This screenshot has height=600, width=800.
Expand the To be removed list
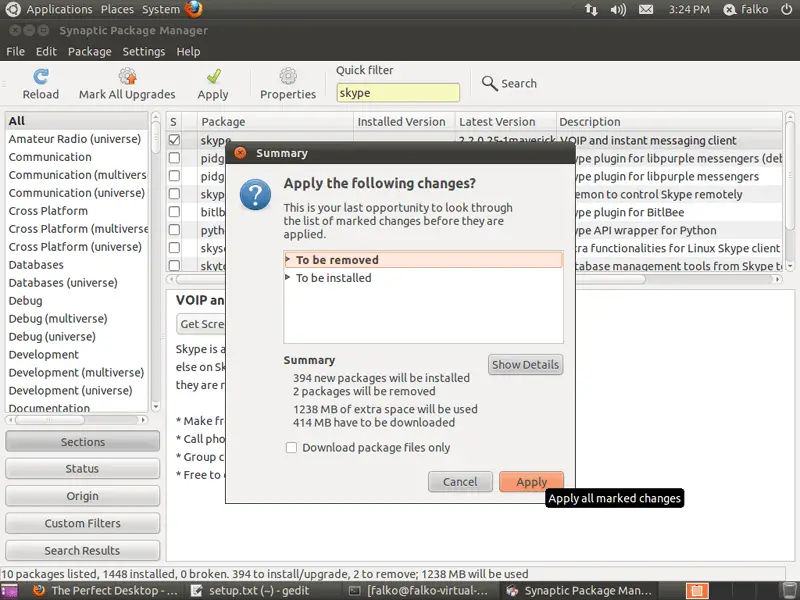tap(288, 259)
